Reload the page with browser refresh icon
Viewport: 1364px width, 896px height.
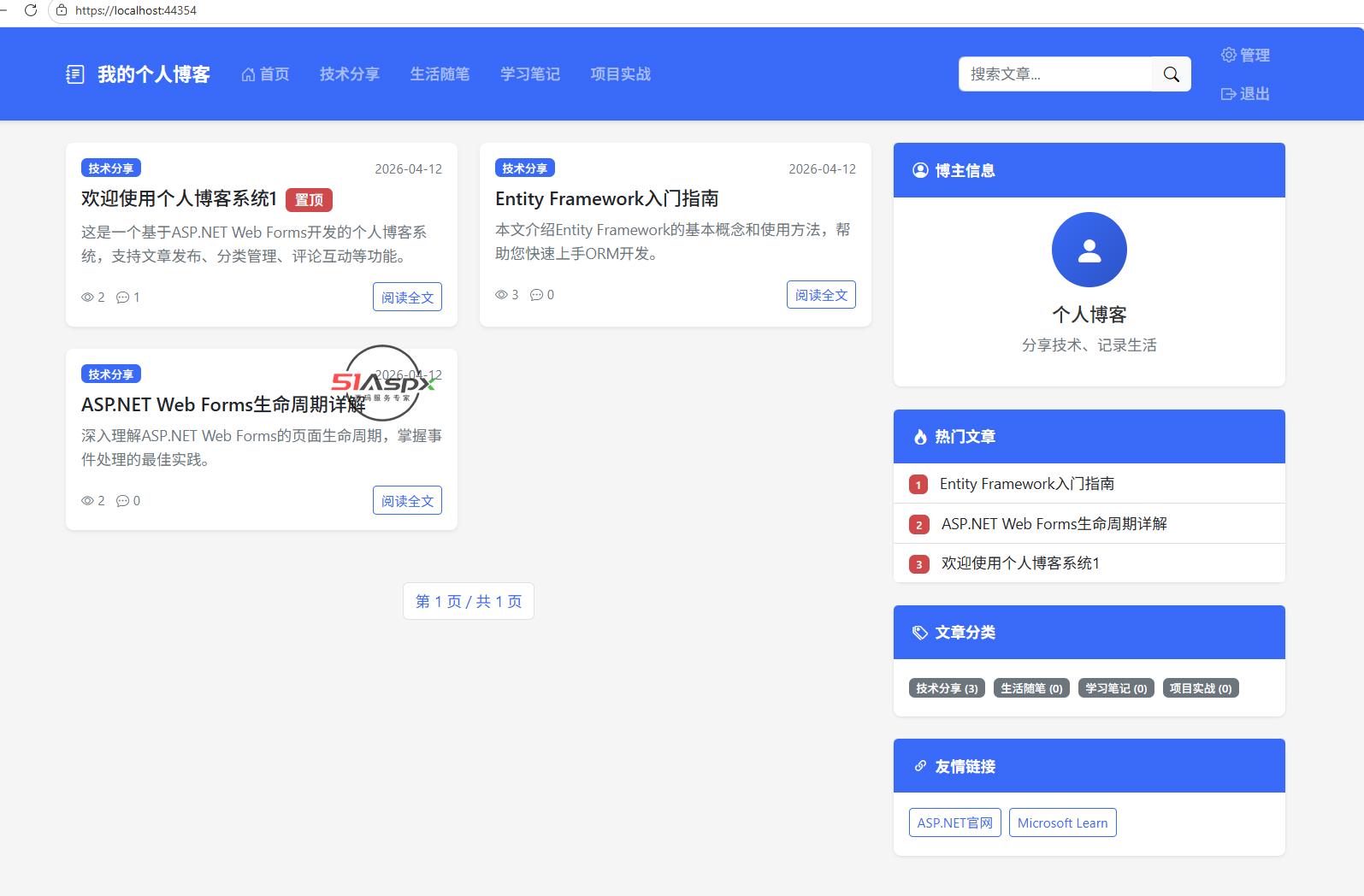(31, 10)
